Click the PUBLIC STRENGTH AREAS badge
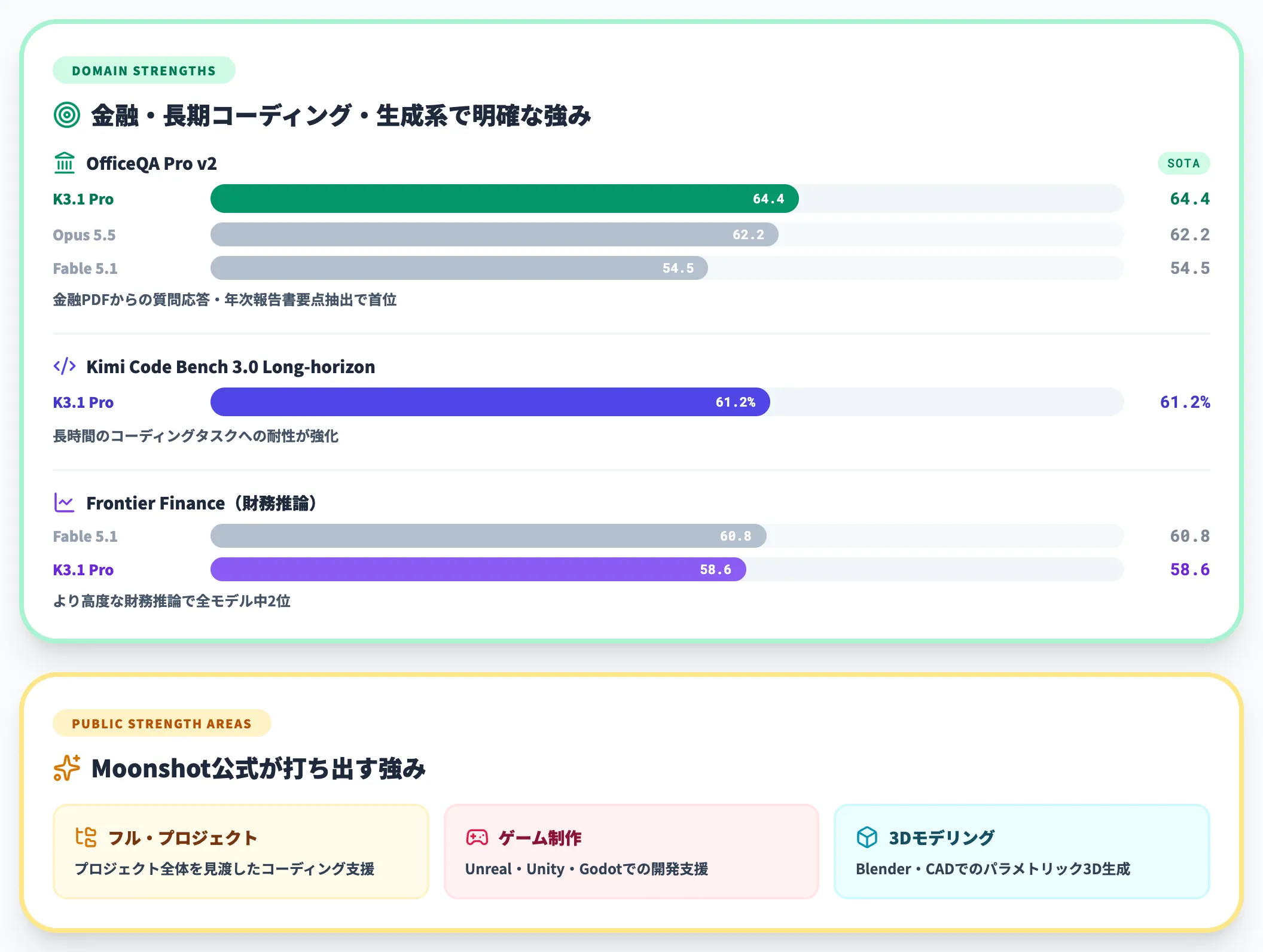The width and height of the screenshot is (1263, 952). click(x=162, y=724)
